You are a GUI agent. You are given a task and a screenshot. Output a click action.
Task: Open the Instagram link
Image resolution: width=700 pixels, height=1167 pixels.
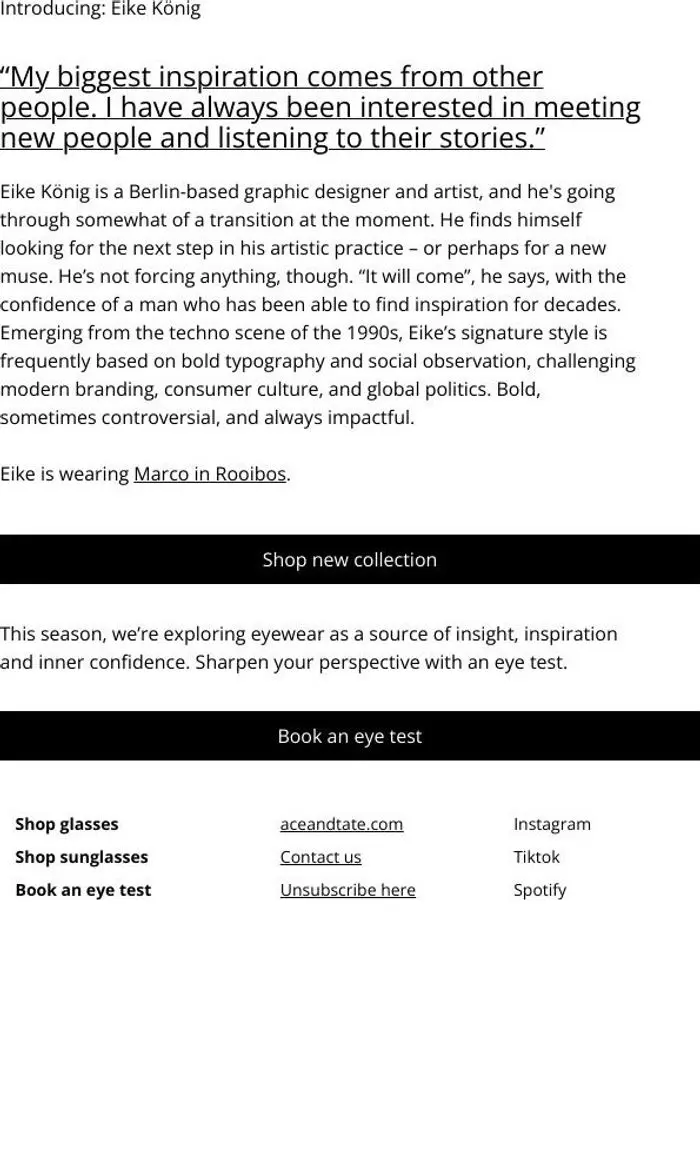coord(552,824)
